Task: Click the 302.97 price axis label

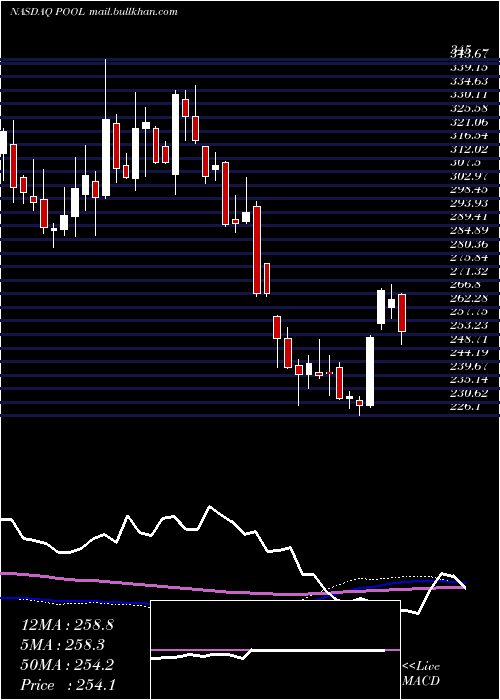Action: (x=469, y=175)
